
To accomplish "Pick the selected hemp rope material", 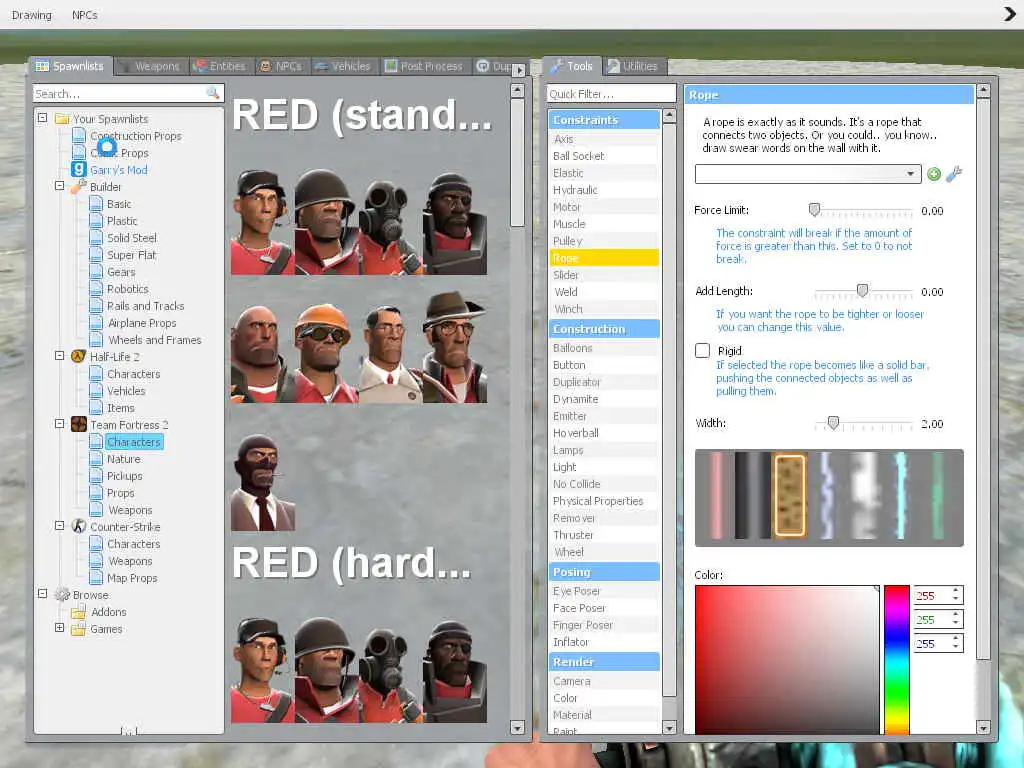I will 790,496.
